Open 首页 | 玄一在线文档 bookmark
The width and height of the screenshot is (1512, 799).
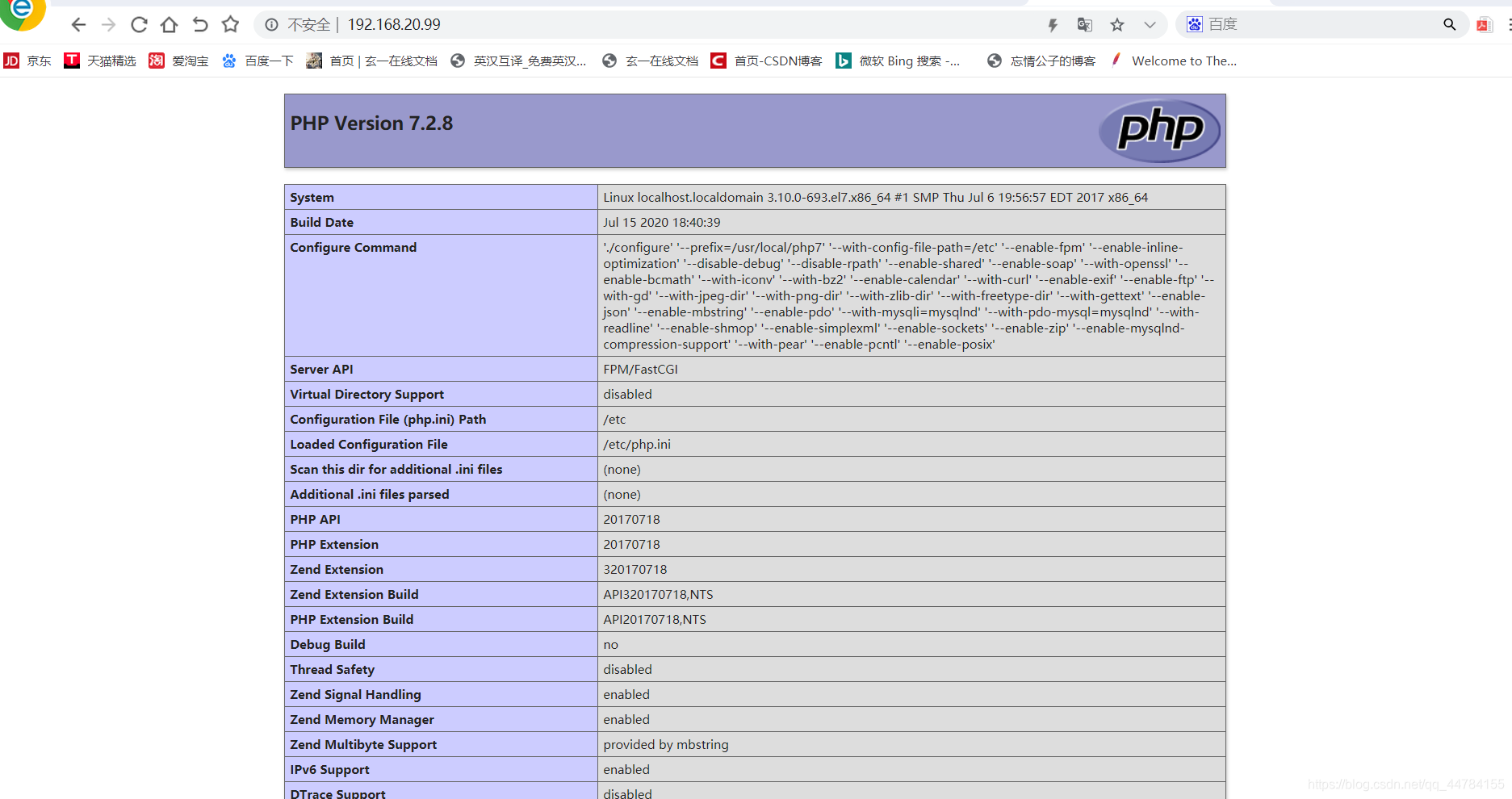tap(372, 61)
